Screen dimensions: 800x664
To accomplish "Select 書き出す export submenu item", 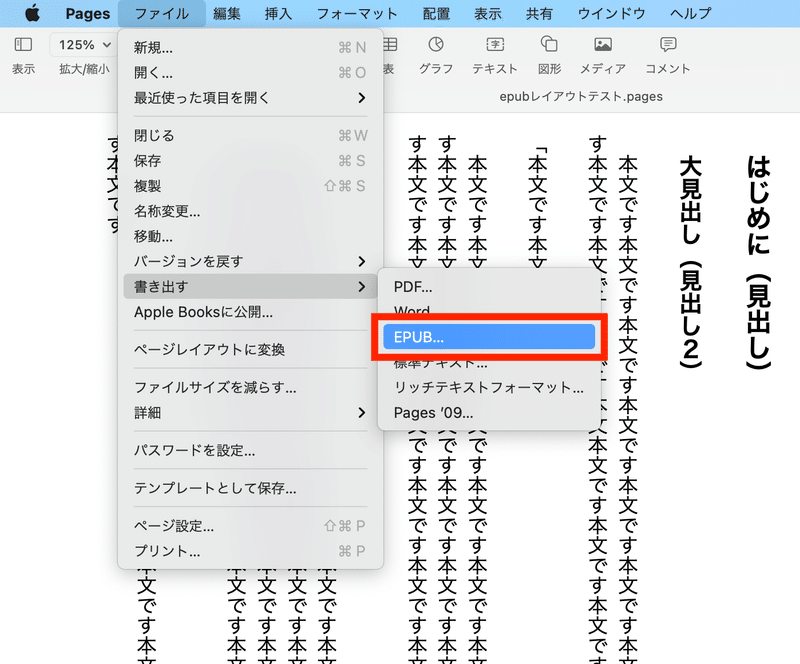I will click(x=251, y=286).
